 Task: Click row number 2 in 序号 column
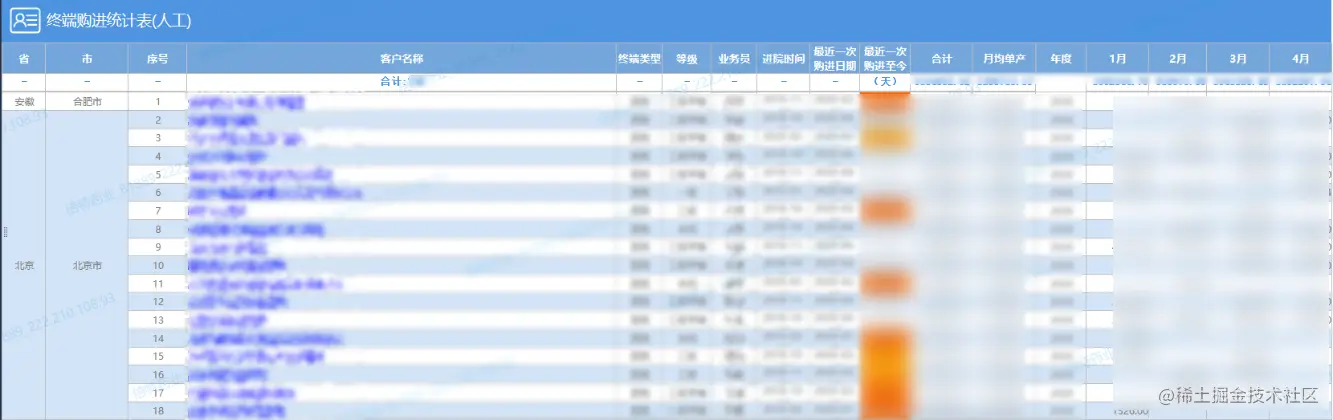(x=158, y=120)
